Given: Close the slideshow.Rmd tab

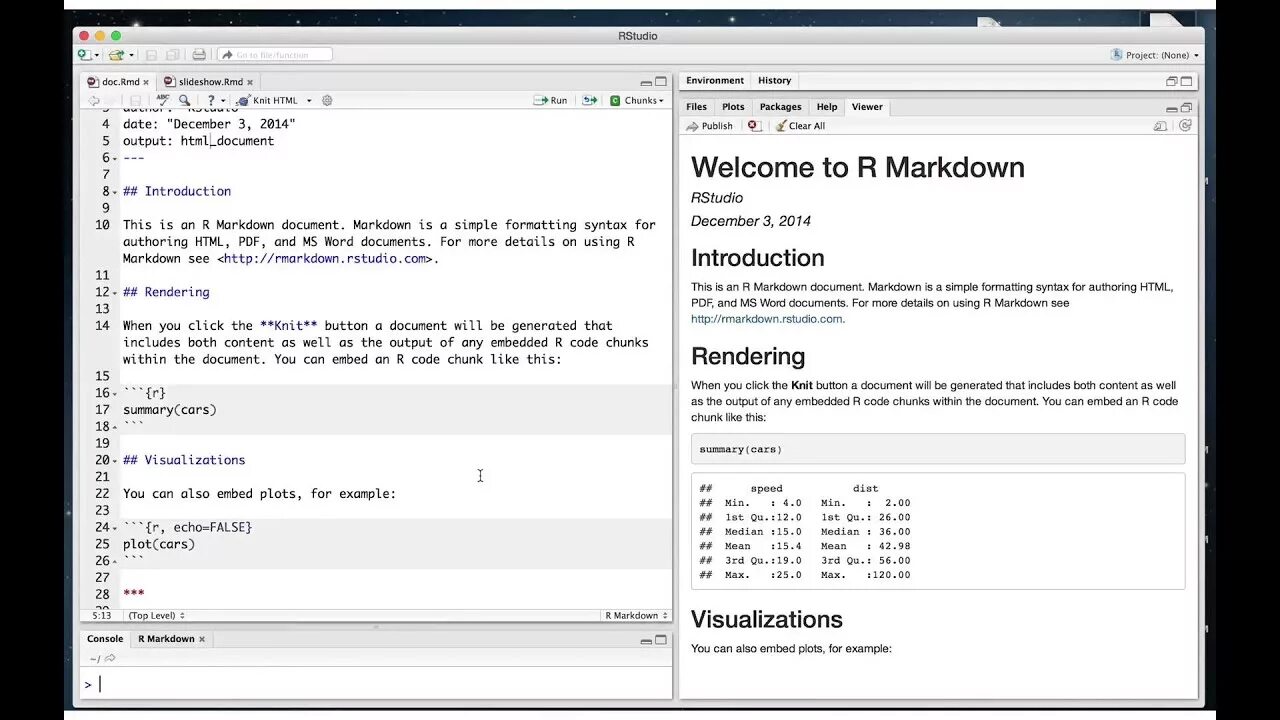Looking at the screenshot, I should pyautogui.click(x=250, y=82).
